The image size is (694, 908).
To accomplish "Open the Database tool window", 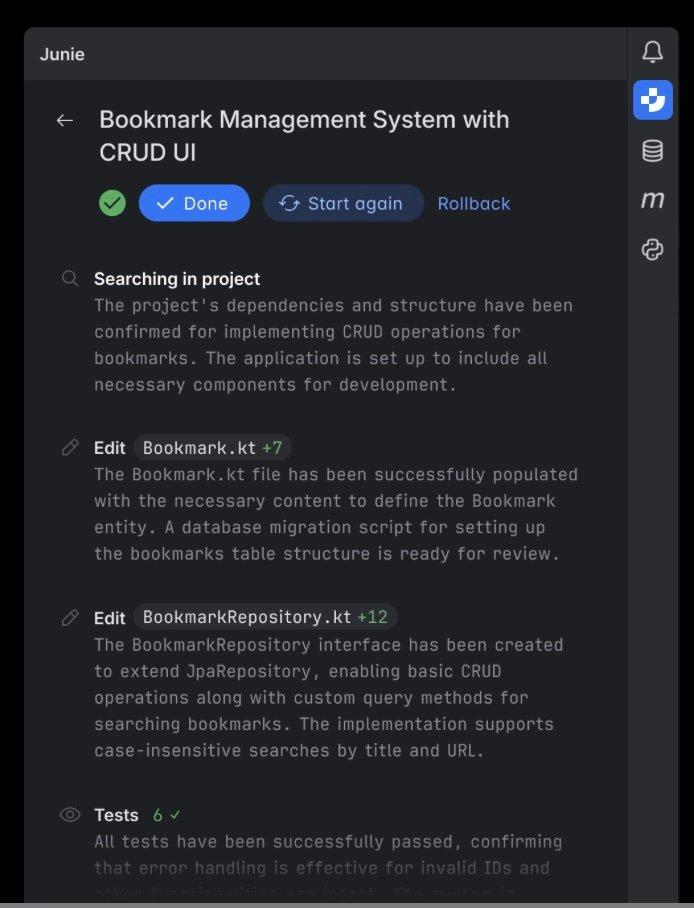I will (652, 150).
